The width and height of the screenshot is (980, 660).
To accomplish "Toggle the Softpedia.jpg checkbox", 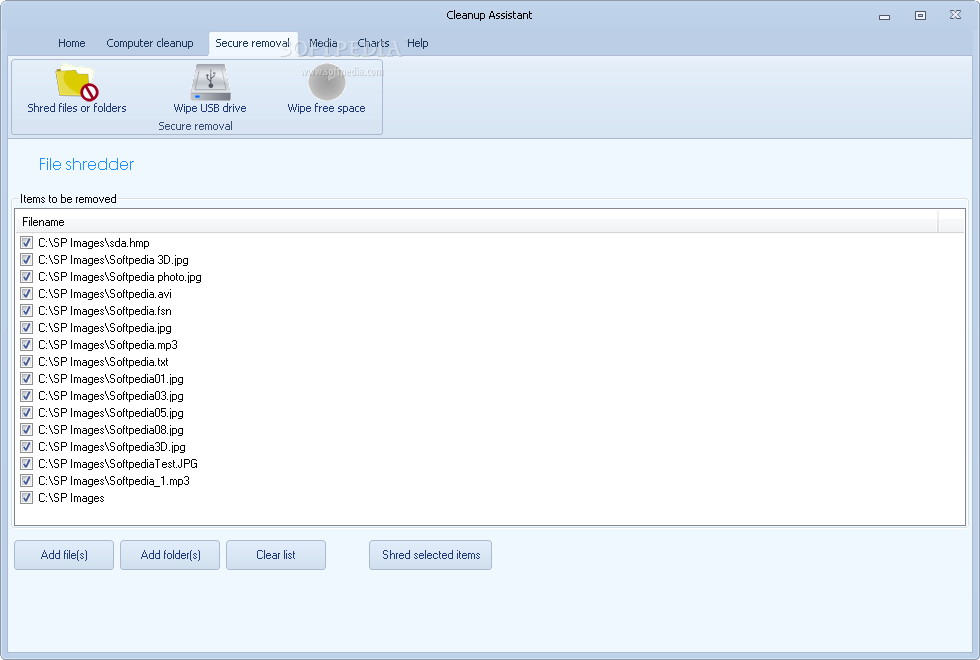I will tap(26, 328).
